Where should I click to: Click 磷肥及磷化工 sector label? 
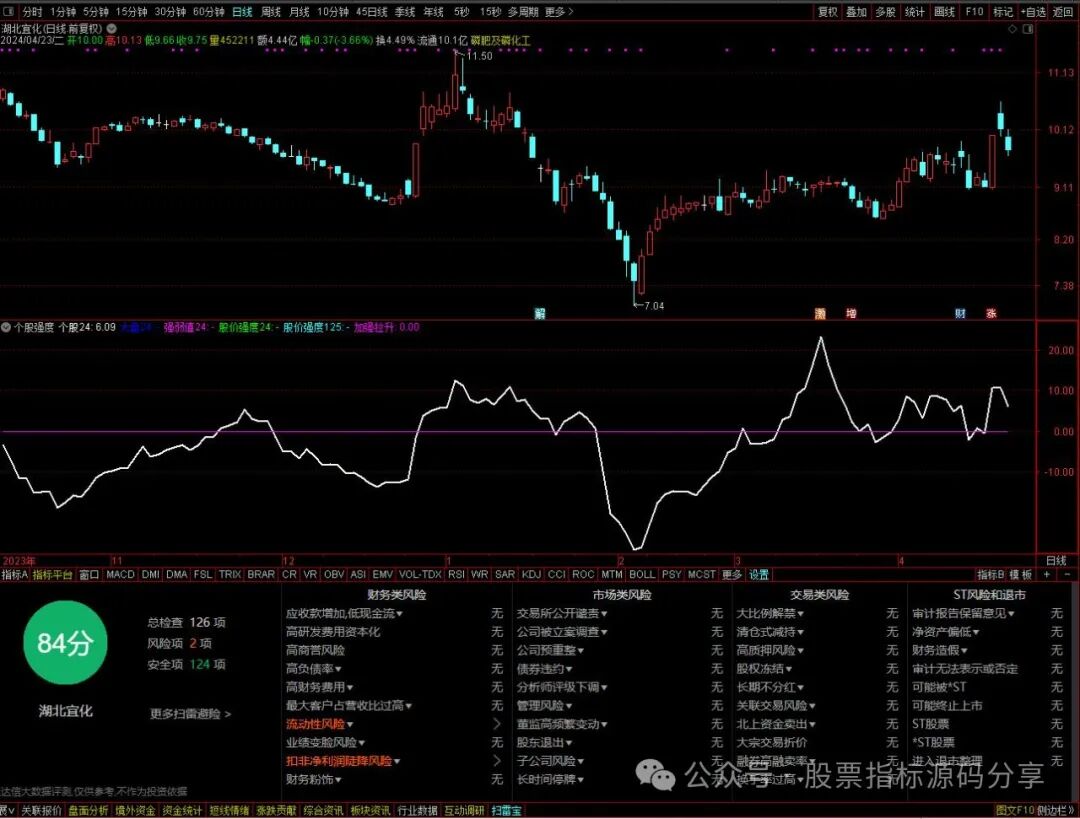click(x=501, y=41)
